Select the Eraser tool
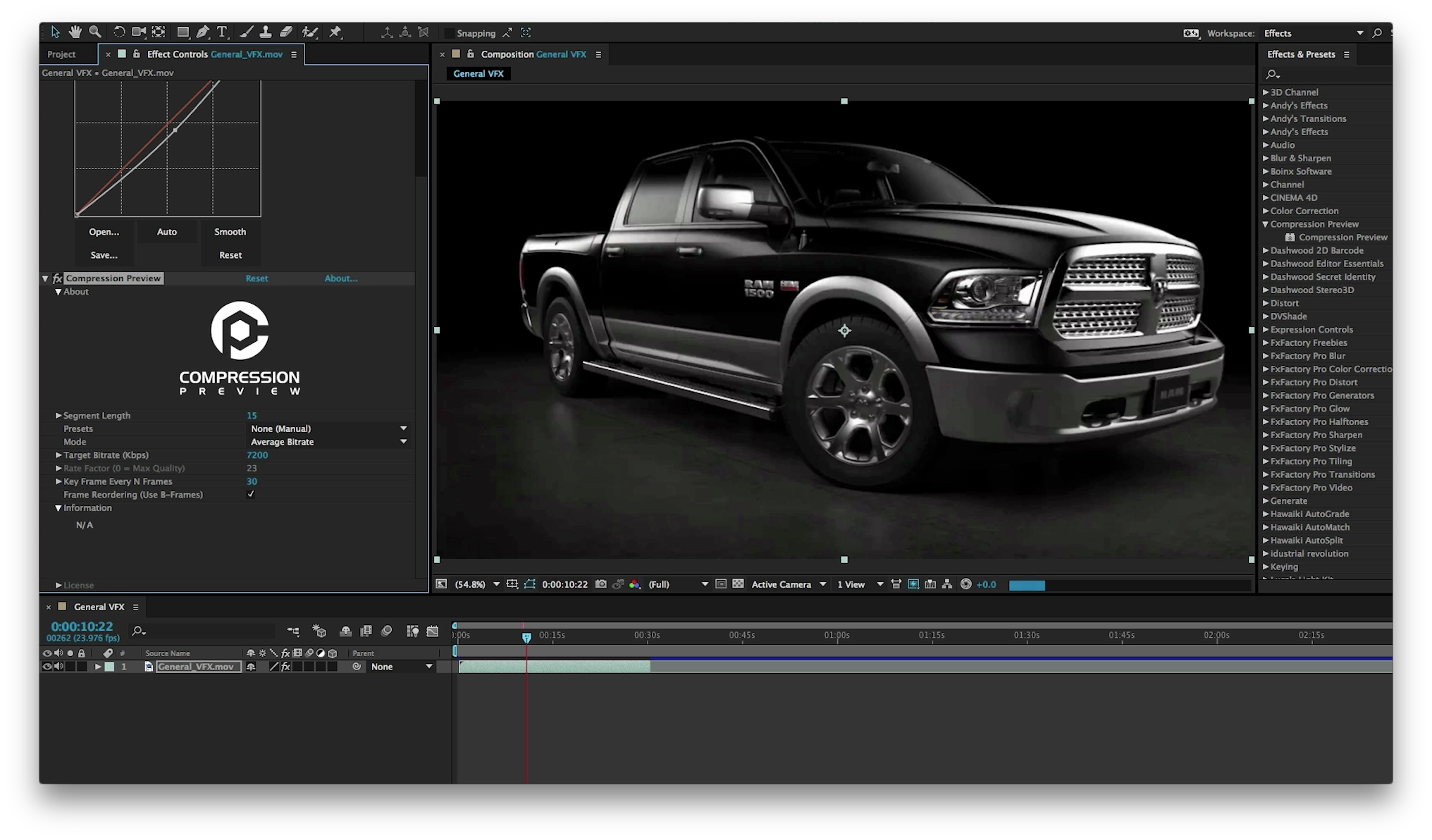1432x840 pixels. (286, 32)
